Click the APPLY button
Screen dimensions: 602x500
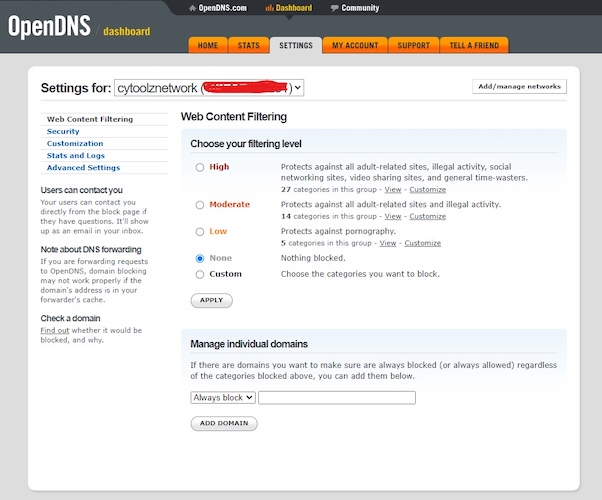[212, 300]
